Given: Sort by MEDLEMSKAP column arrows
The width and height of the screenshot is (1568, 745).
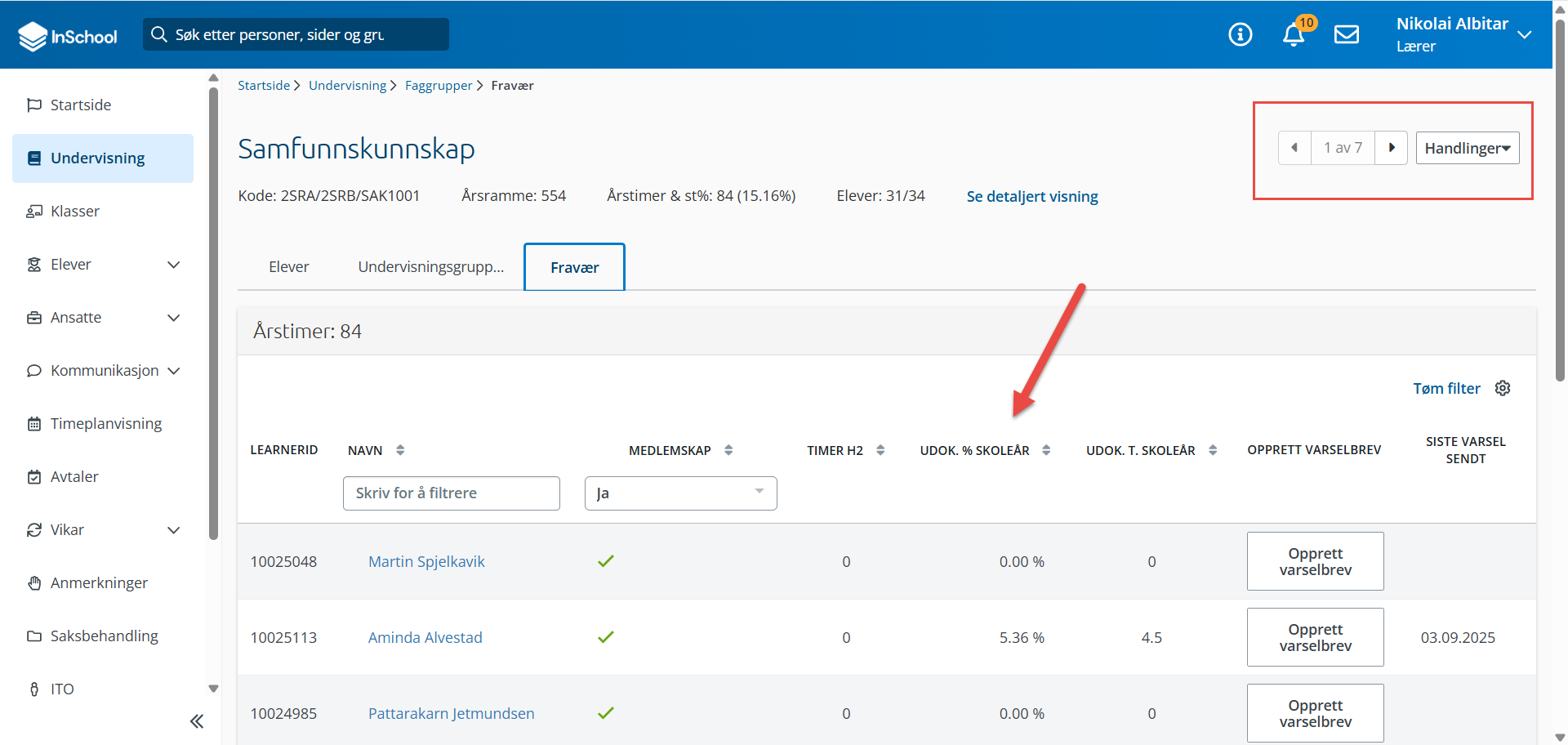Looking at the screenshot, I should (728, 450).
